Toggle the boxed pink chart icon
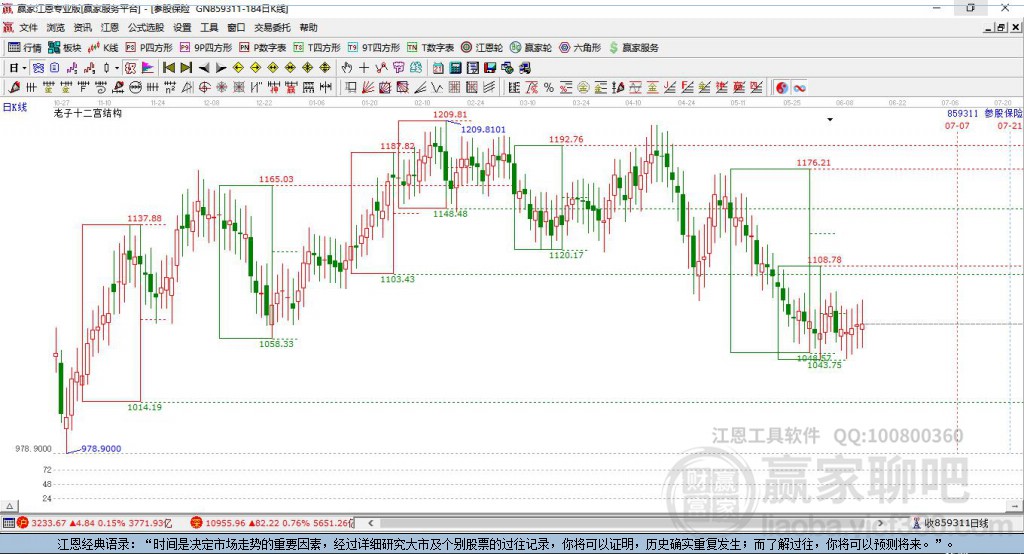 [x=131, y=68]
